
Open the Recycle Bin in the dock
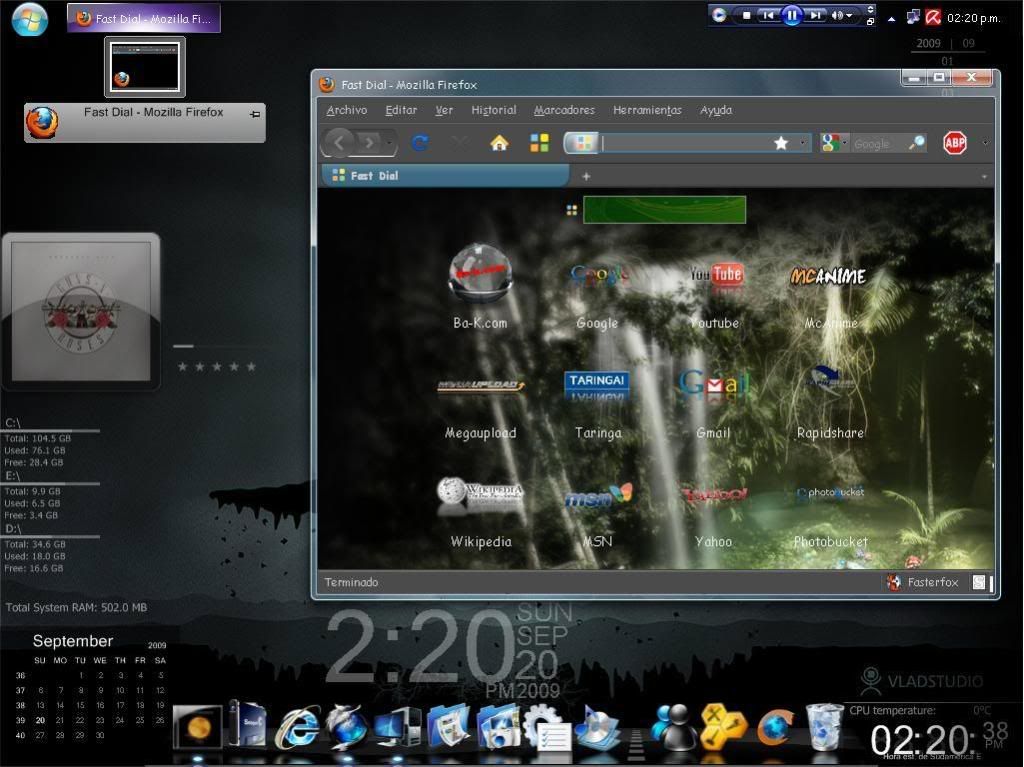[824, 727]
